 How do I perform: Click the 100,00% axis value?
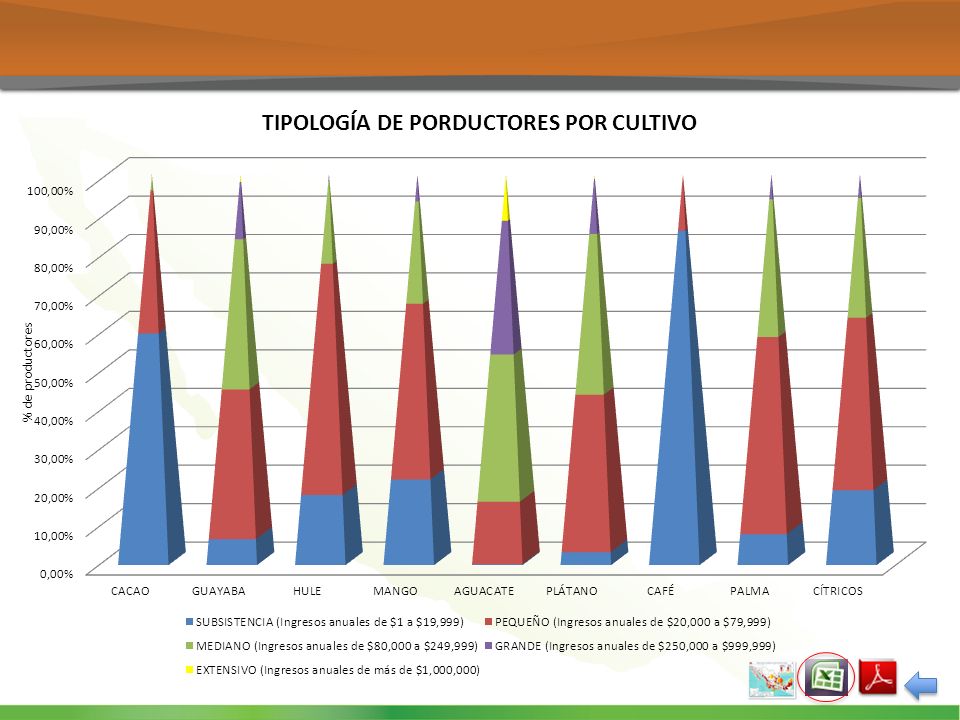coord(50,190)
